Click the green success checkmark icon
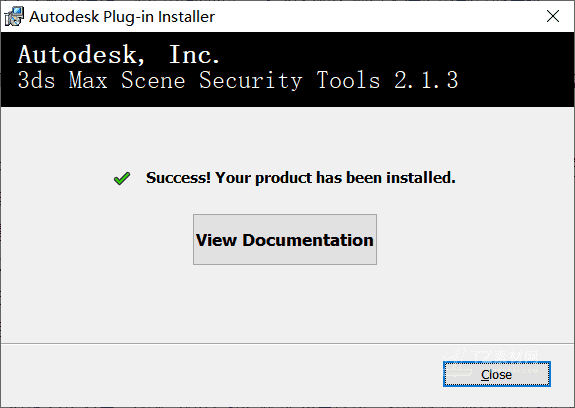The height and width of the screenshot is (408, 575). [x=122, y=179]
